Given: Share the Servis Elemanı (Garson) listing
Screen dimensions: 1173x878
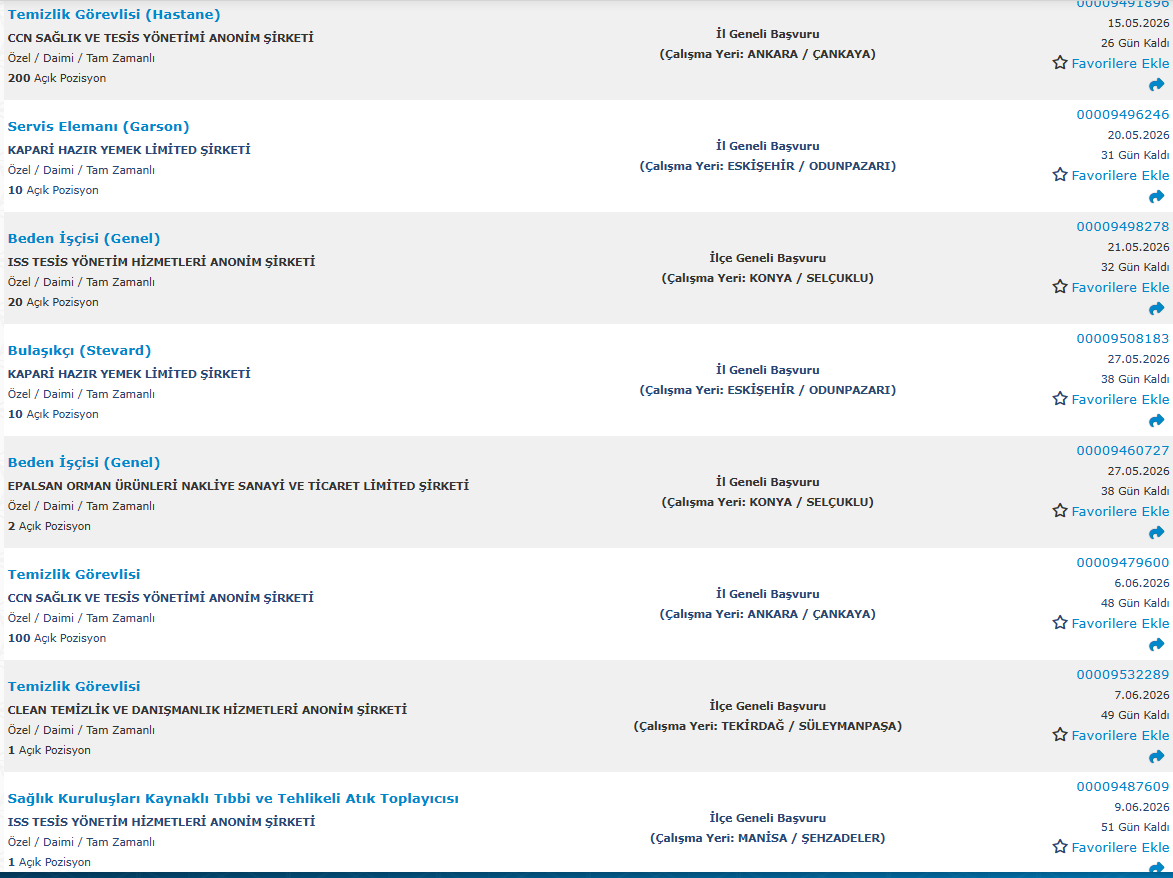Looking at the screenshot, I should [1156, 197].
